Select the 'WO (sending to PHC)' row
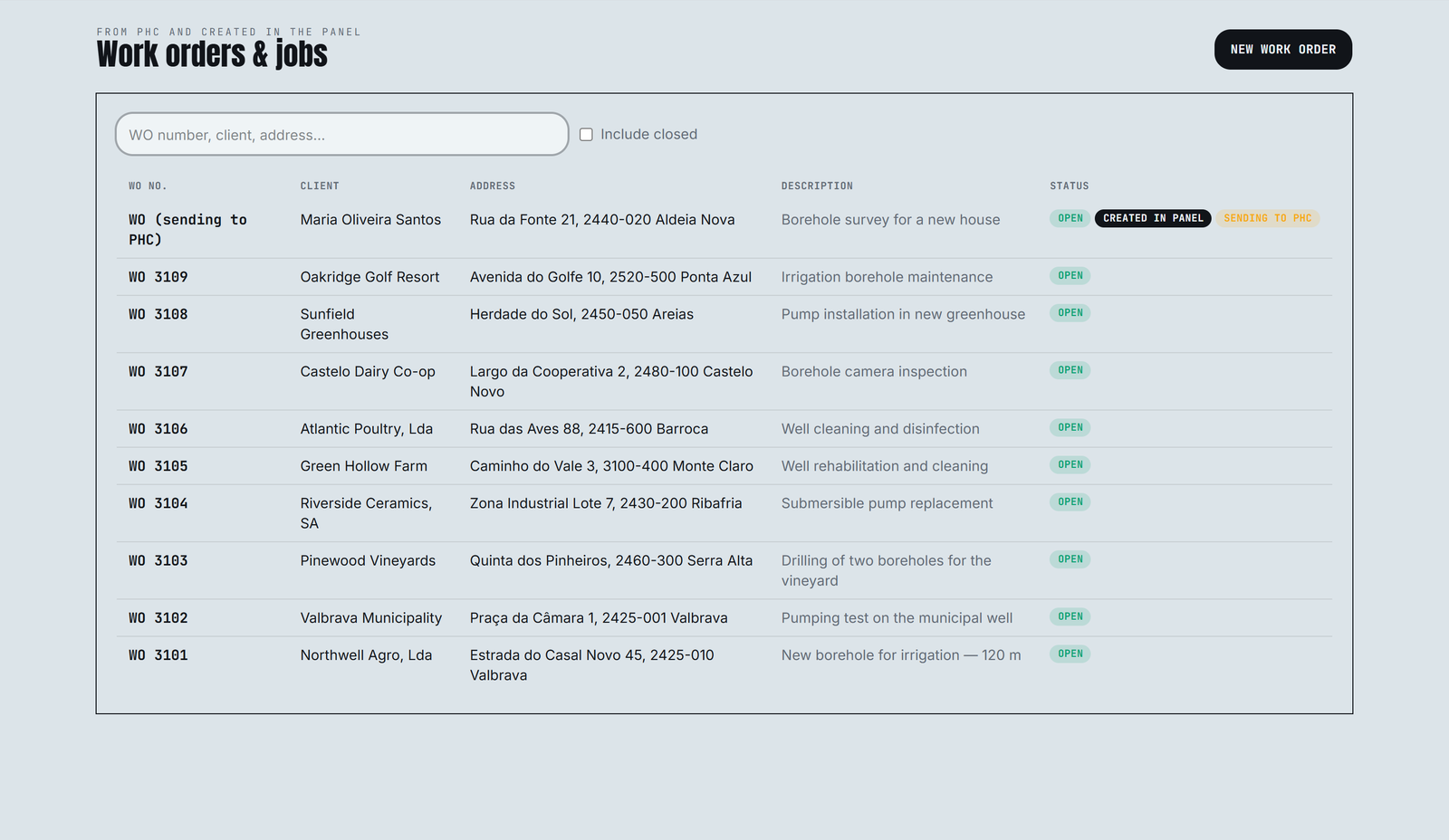1449x840 pixels. 724,230
